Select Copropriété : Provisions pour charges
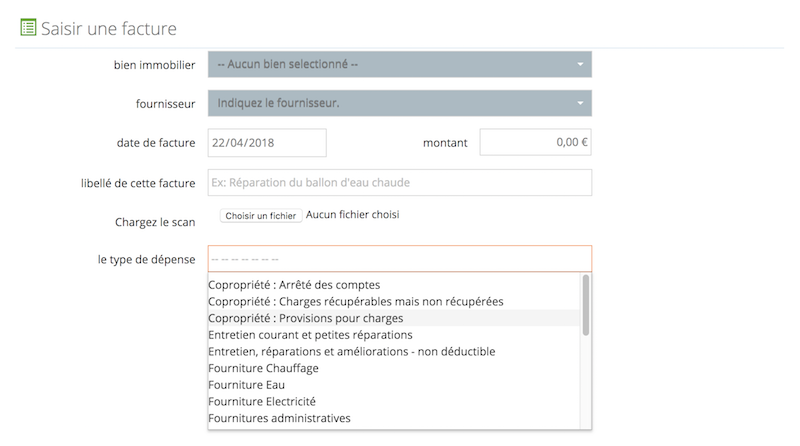Viewport: 800px width, 446px height. click(393, 318)
